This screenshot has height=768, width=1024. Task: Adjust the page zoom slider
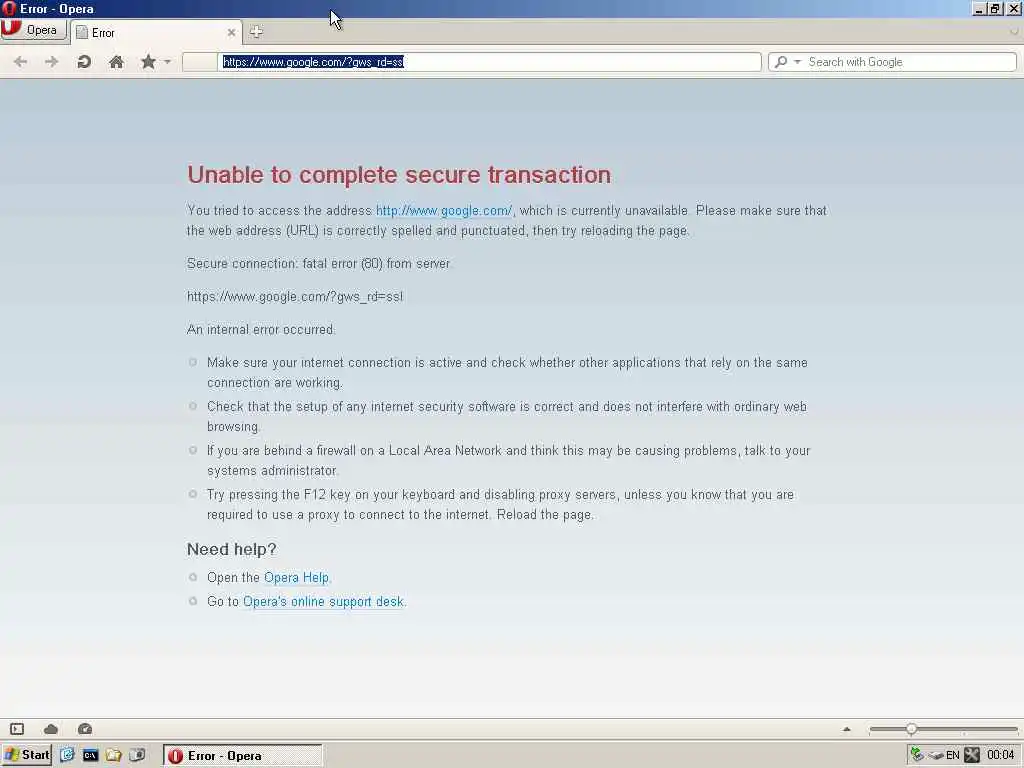943,729
